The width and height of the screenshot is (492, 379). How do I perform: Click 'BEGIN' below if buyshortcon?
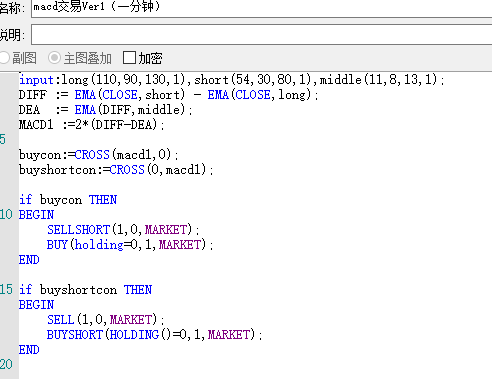[36, 305]
